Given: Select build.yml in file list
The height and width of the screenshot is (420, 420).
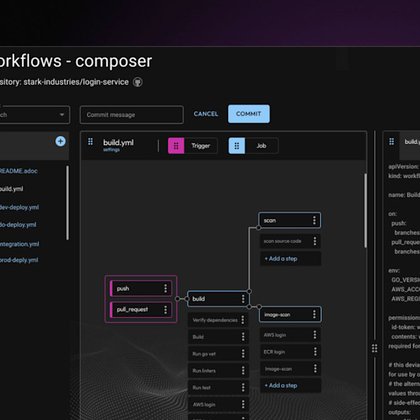Looking at the screenshot, I should (x=12, y=189).
